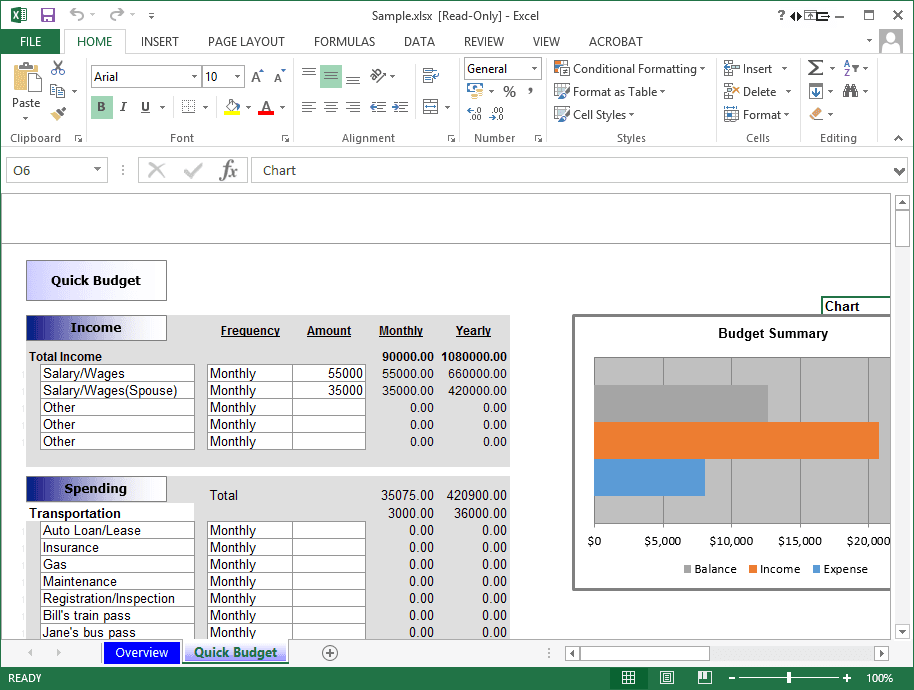Open the font size 10 dropdown
This screenshot has width=914, height=690.
tap(237, 76)
